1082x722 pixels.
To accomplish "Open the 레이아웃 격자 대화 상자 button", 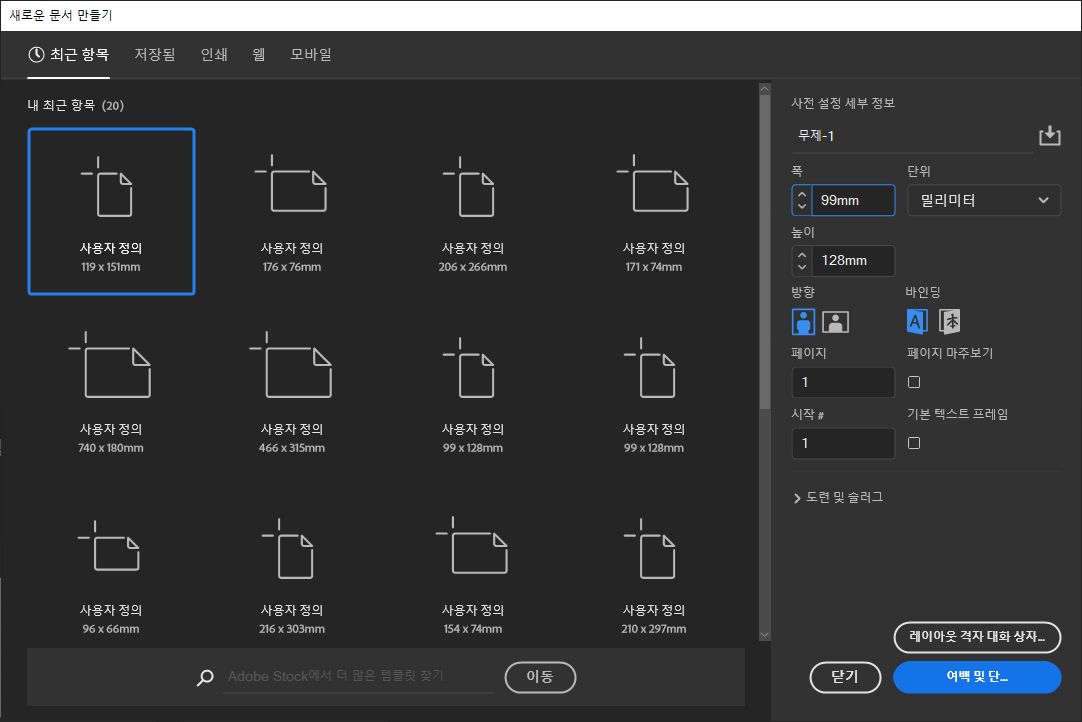I will pyautogui.click(x=975, y=638).
